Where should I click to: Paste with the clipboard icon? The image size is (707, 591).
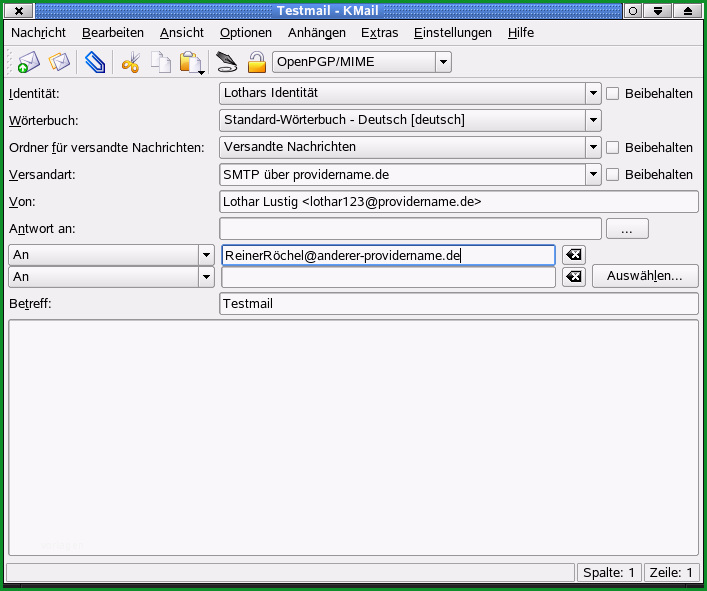click(x=190, y=62)
